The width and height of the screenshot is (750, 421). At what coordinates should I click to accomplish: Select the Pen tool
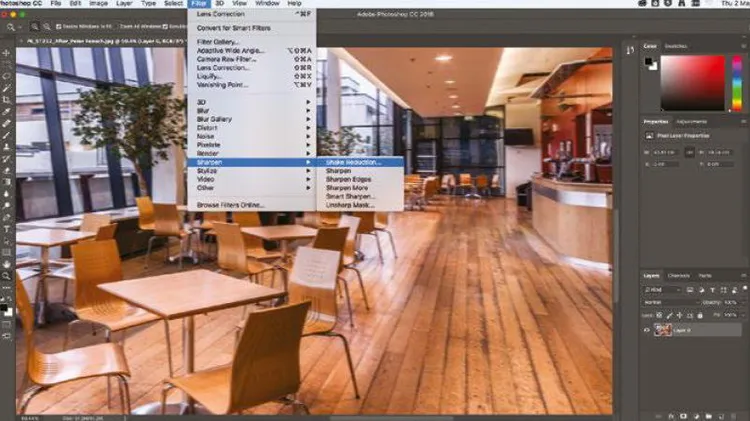point(6,217)
